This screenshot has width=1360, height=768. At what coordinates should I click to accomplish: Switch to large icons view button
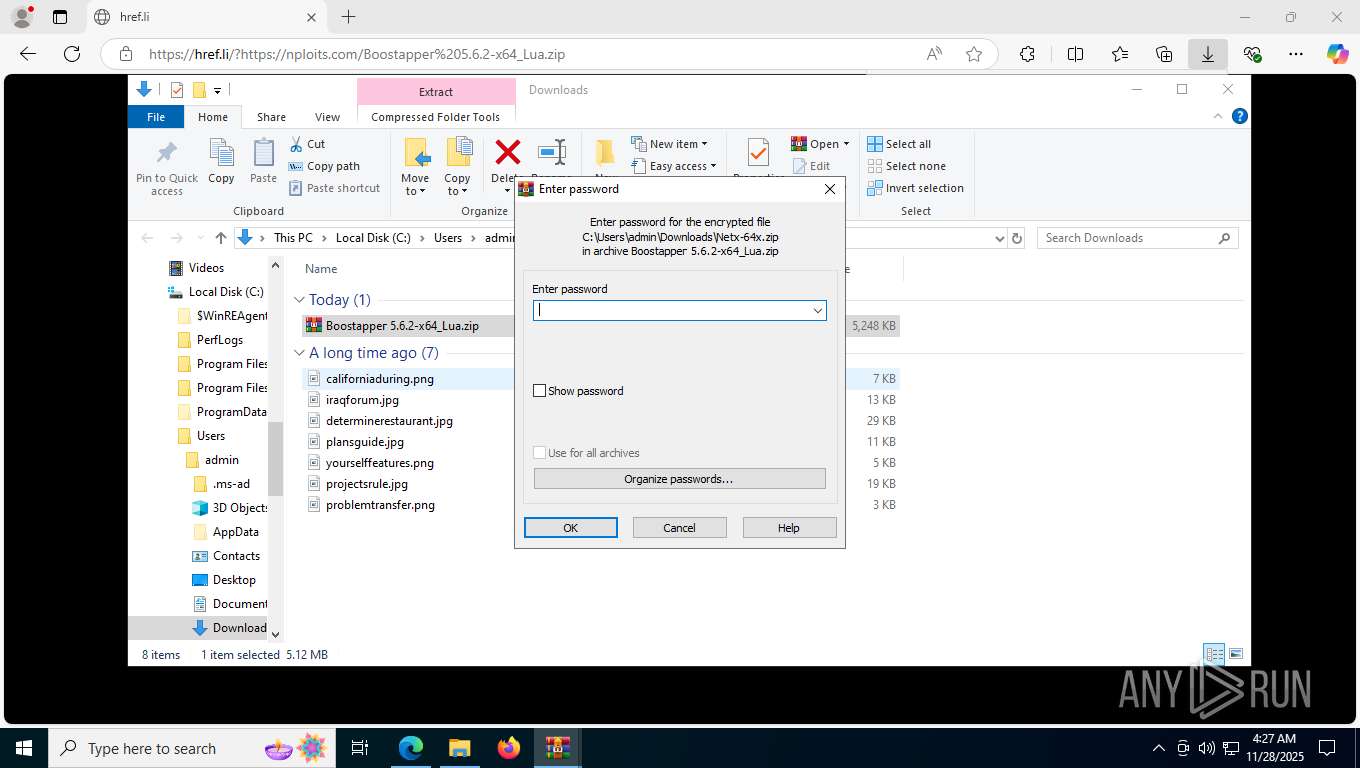[1236, 654]
